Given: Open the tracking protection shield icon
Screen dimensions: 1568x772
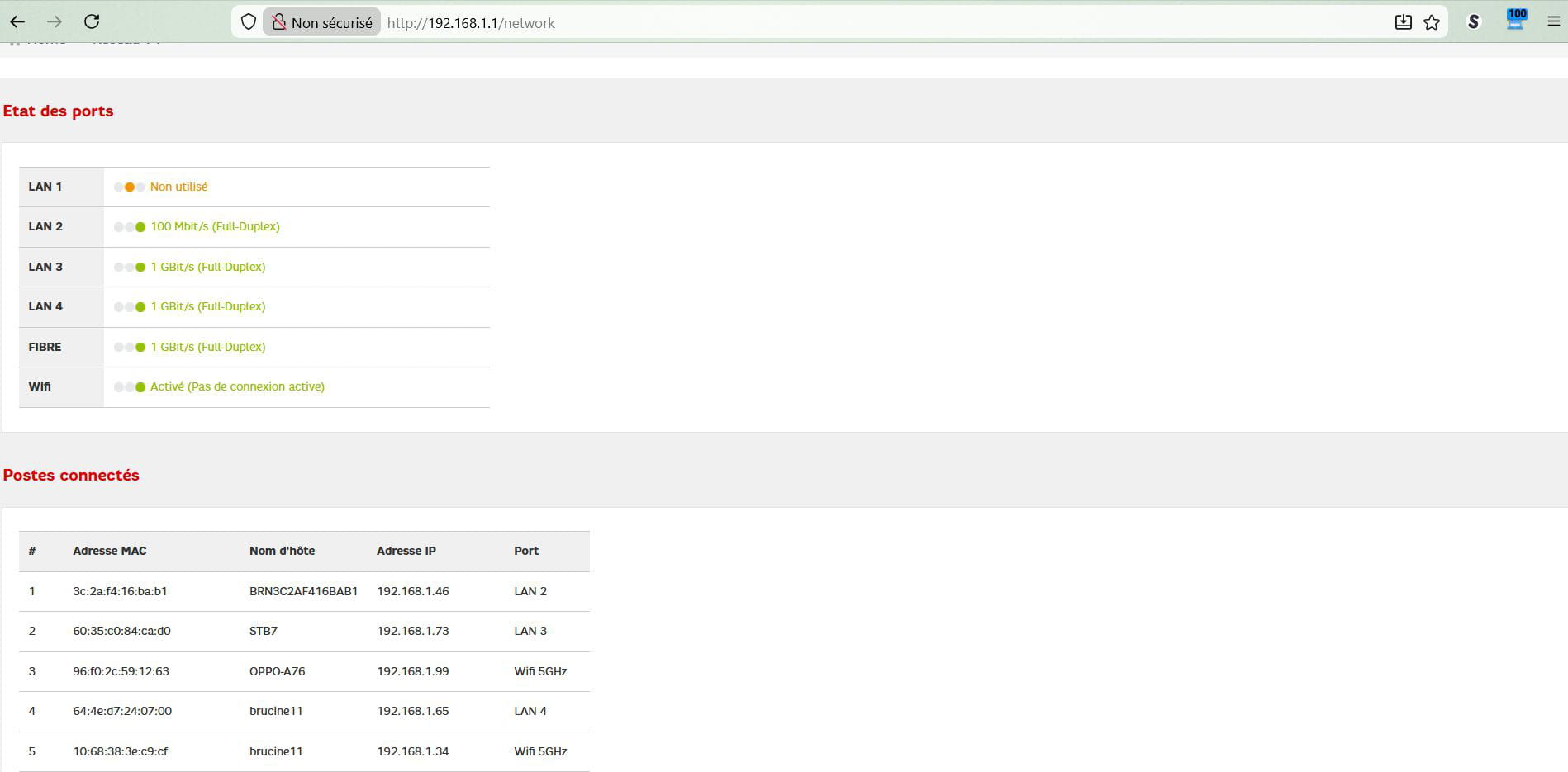Looking at the screenshot, I should click(x=248, y=22).
